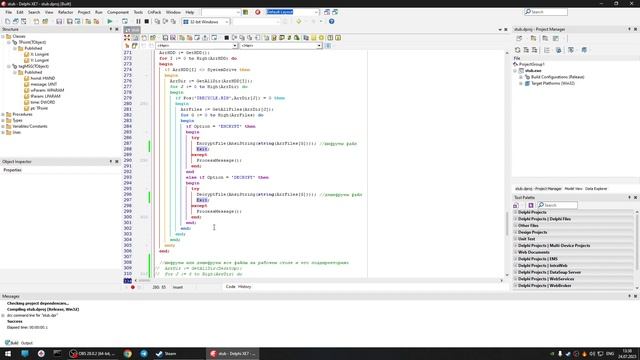640x360 pixels.
Task: Expand the Web Documents category in Tool Palette
Action: click(x=516, y=252)
